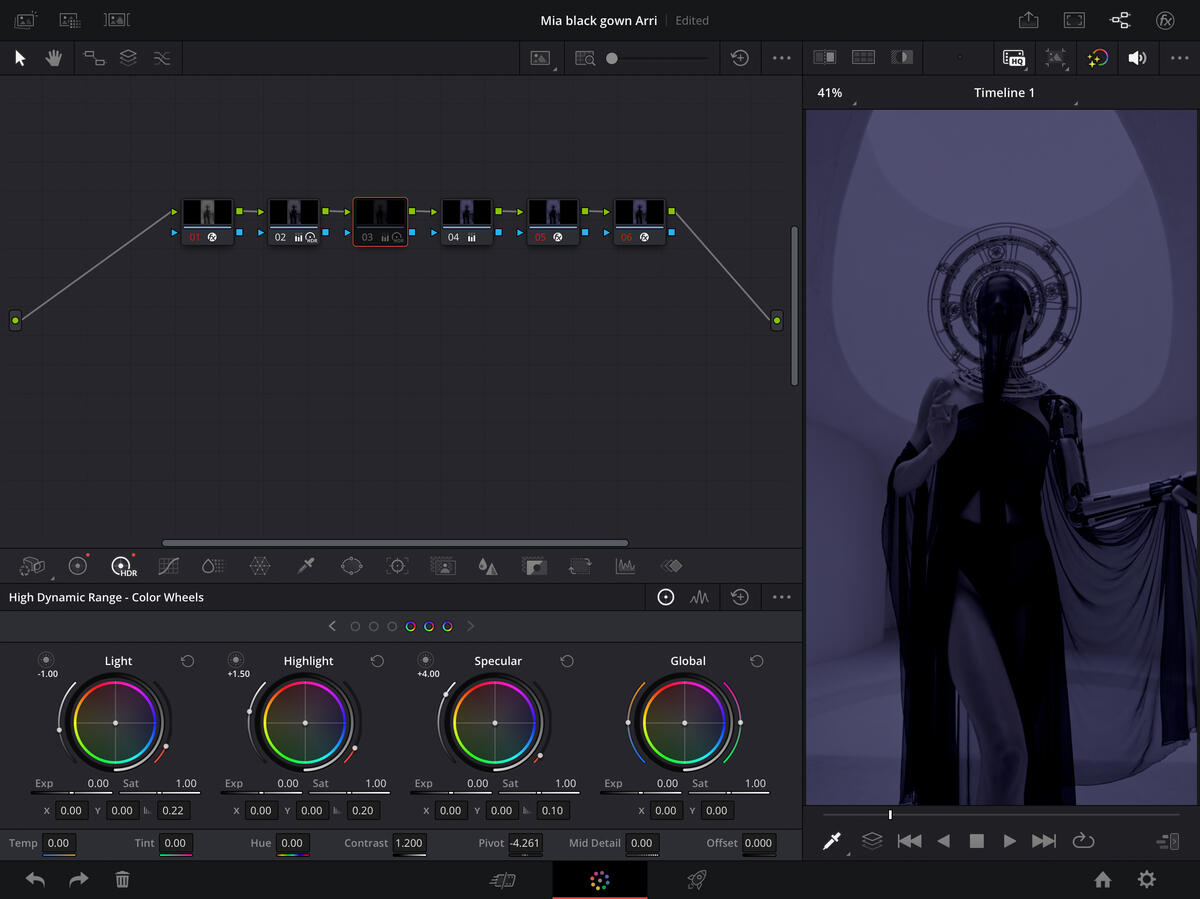The height and width of the screenshot is (899, 1200).
Task: Open the Curves palette
Action: (169, 566)
